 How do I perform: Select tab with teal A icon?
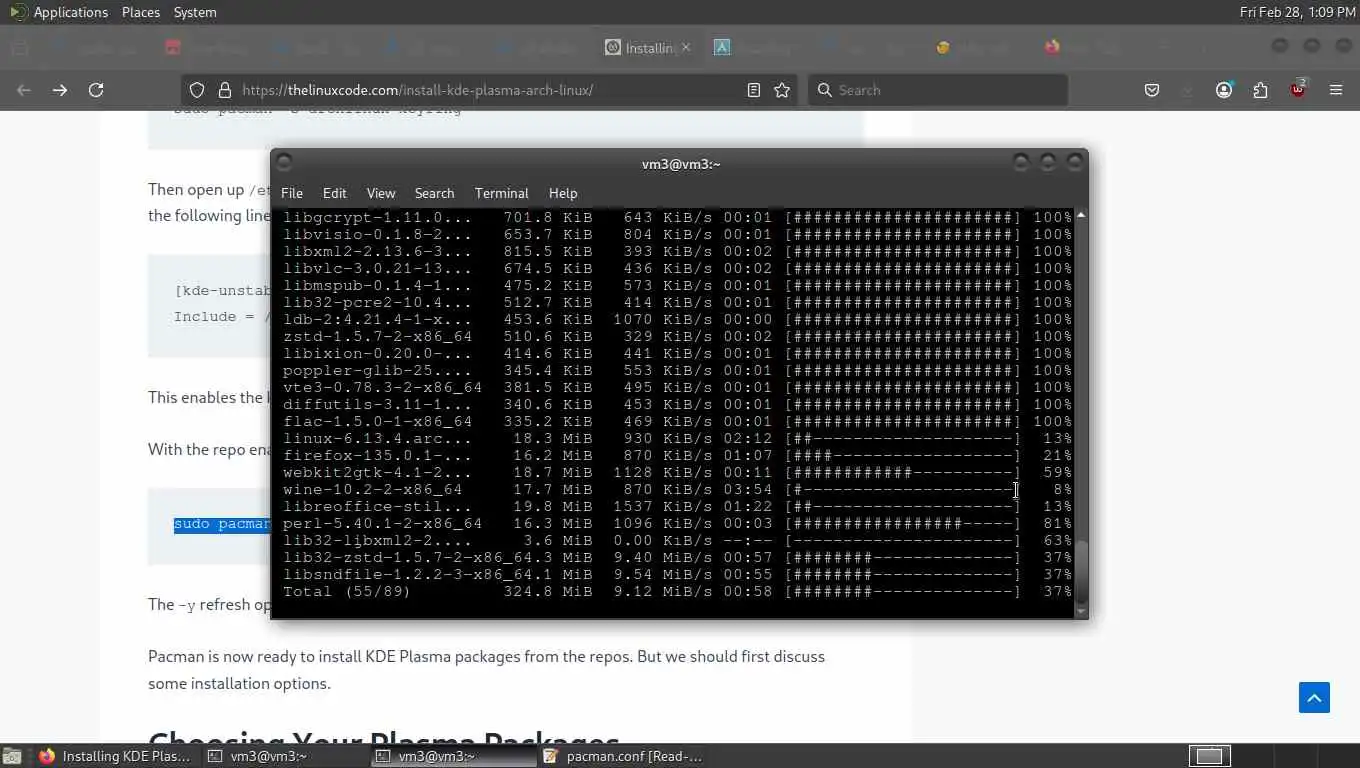pos(721,47)
